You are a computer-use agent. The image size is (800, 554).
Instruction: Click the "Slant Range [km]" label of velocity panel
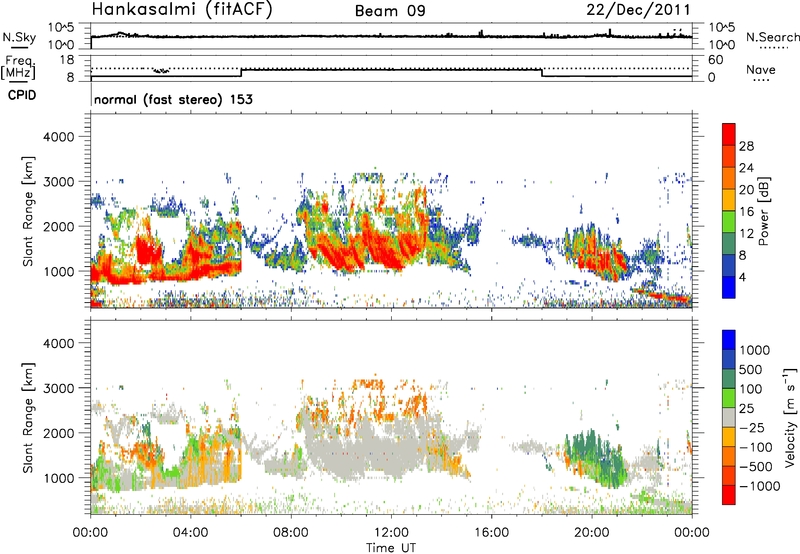[x=29, y=417]
